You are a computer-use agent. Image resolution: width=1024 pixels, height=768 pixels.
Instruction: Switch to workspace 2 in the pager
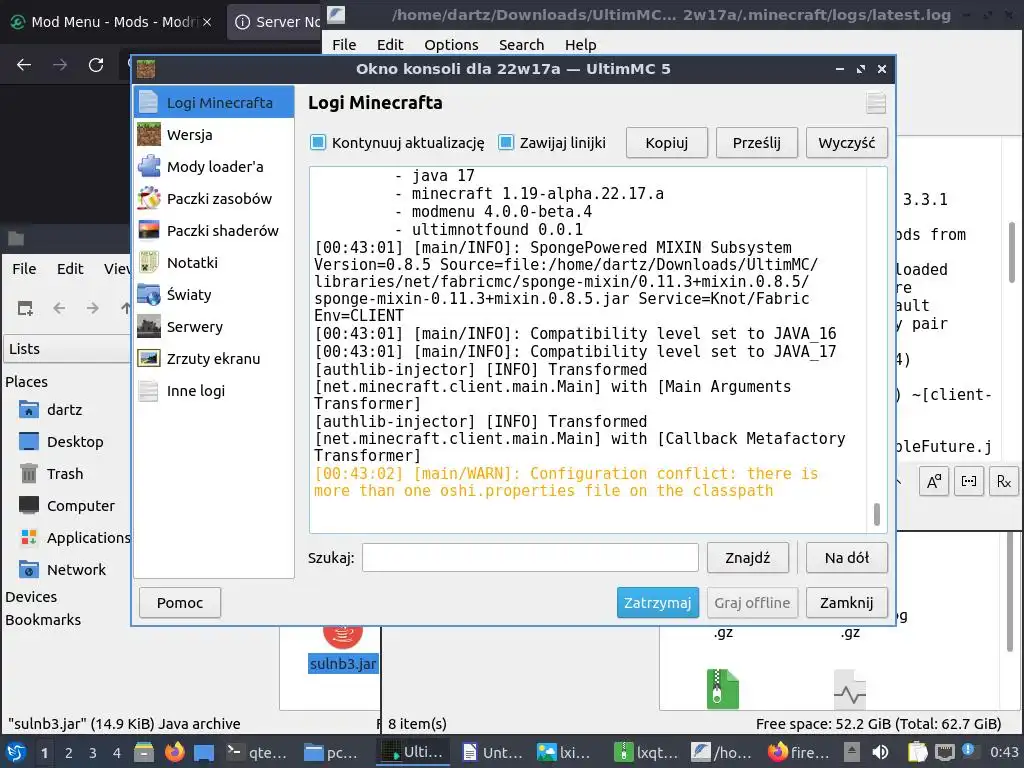[x=69, y=752]
